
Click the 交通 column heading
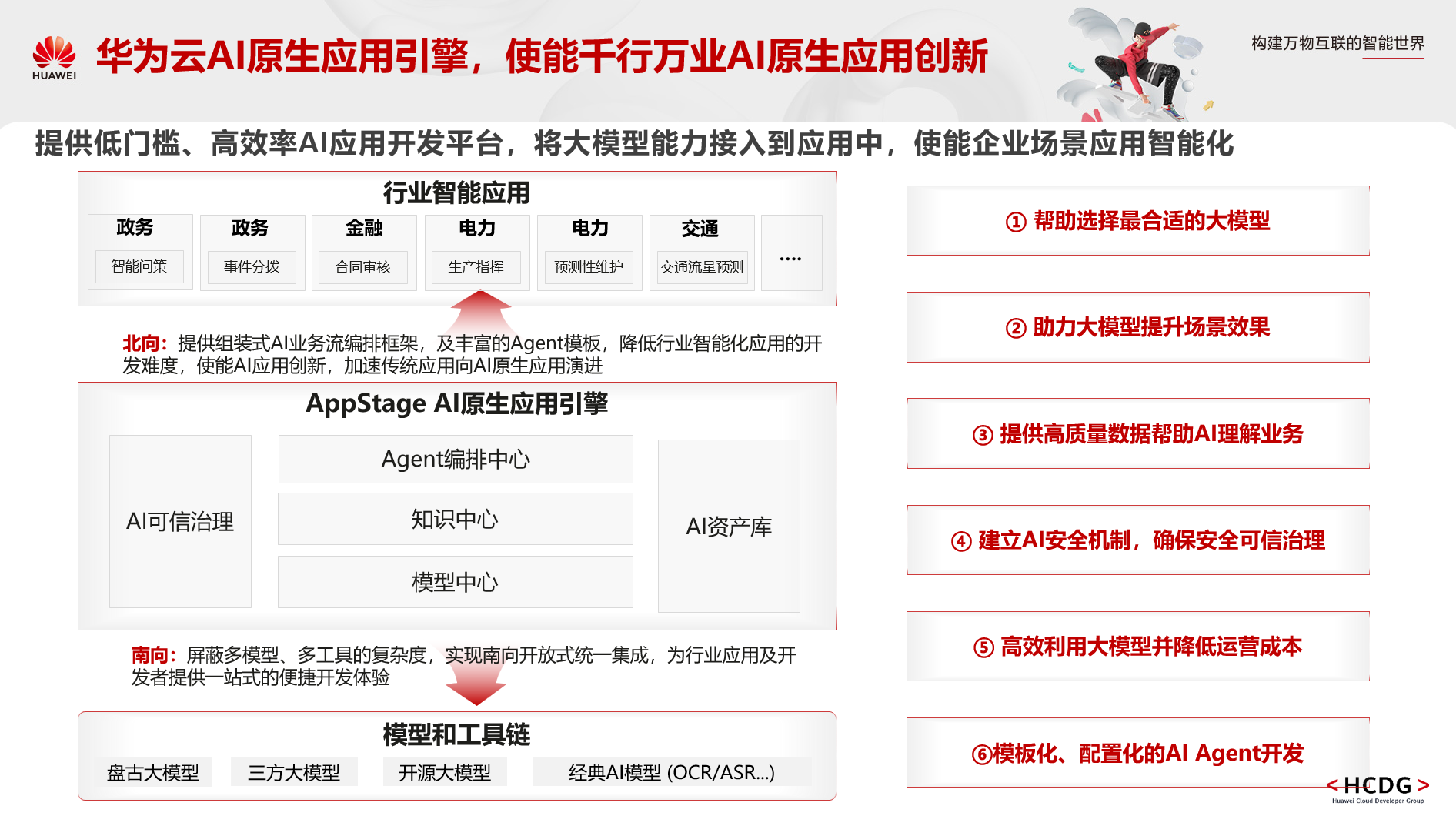pyautogui.click(x=700, y=229)
